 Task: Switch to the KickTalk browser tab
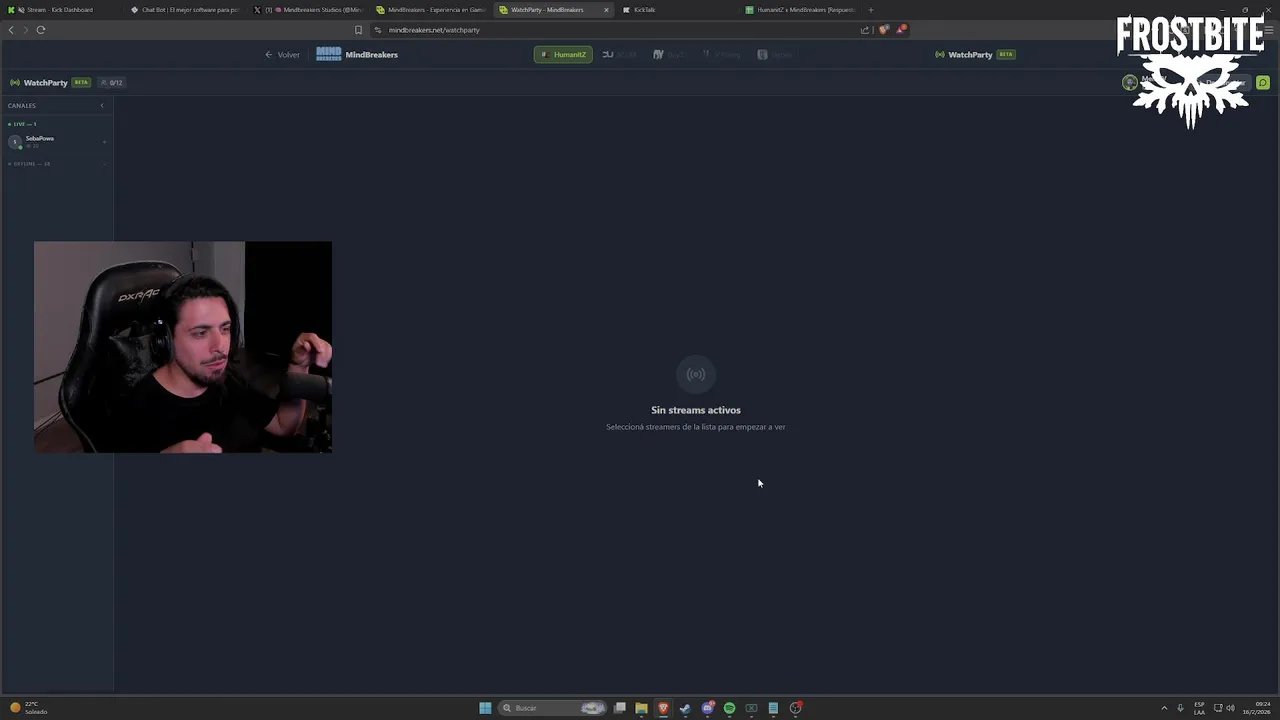coord(677,10)
